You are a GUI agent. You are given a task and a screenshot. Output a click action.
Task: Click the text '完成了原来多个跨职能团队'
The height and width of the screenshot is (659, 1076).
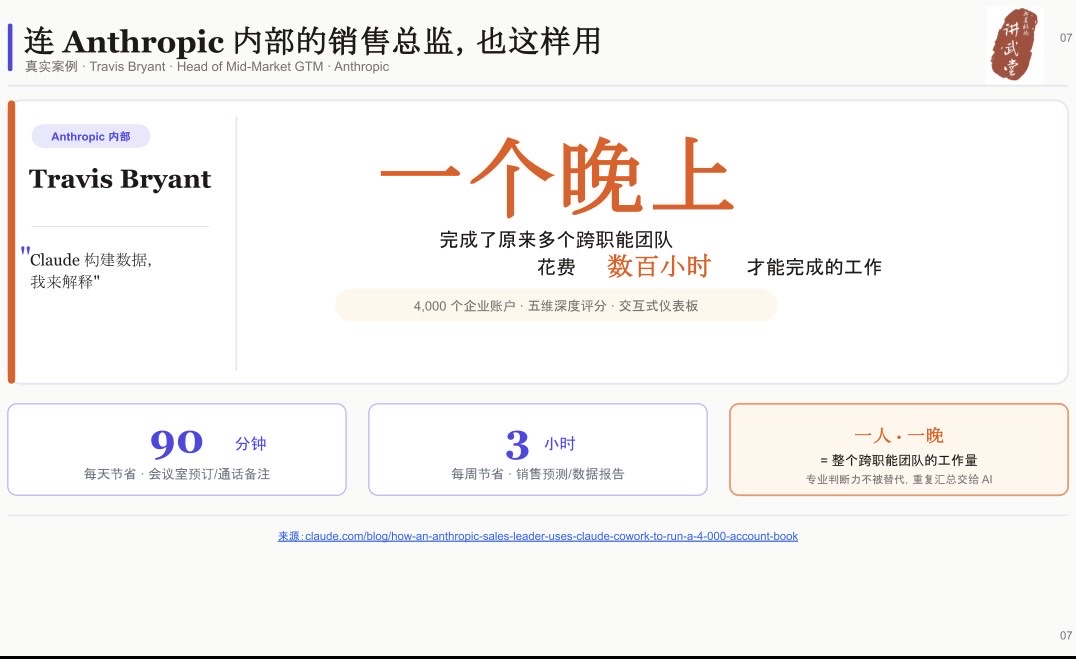[x=556, y=240]
